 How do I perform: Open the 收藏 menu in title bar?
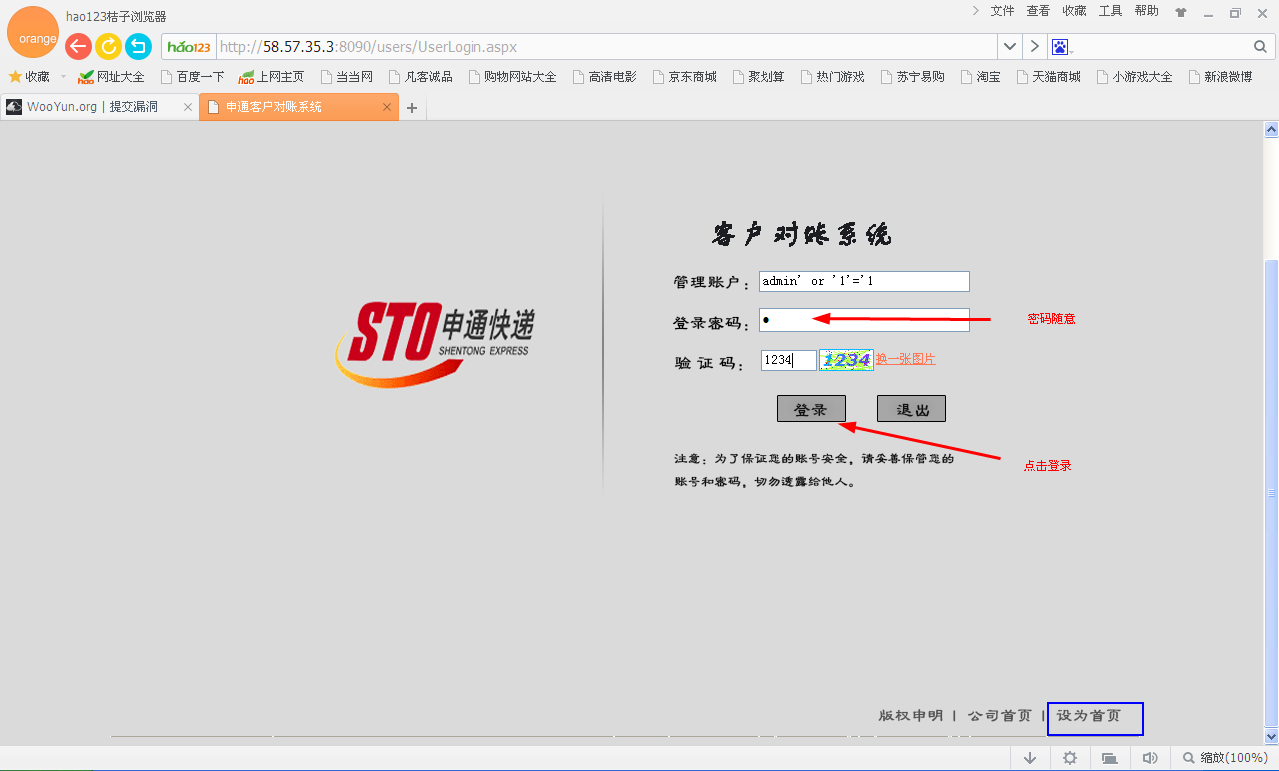tap(1074, 11)
